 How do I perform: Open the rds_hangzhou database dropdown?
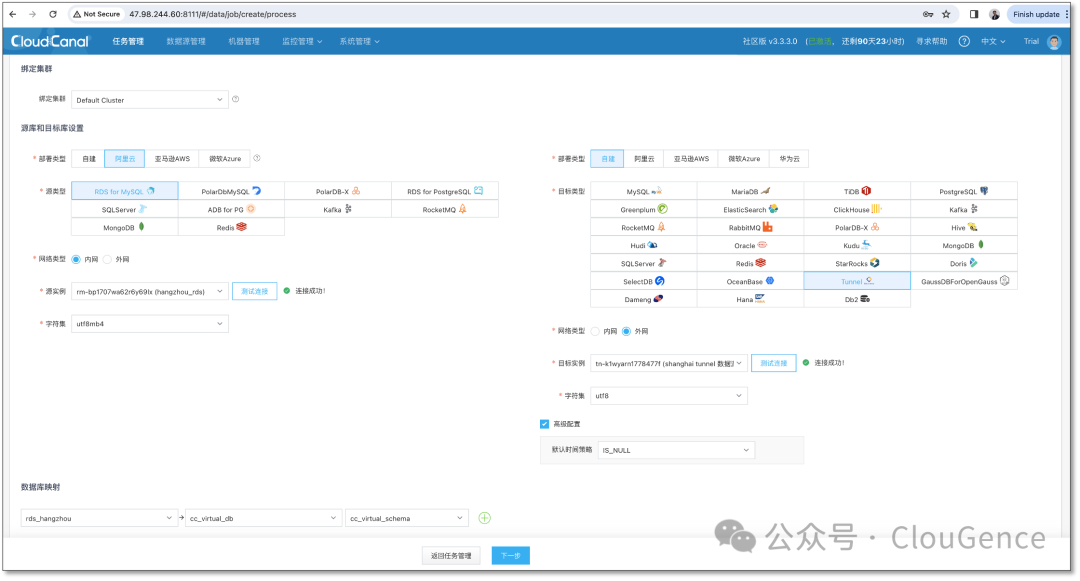click(x=98, y=518)
